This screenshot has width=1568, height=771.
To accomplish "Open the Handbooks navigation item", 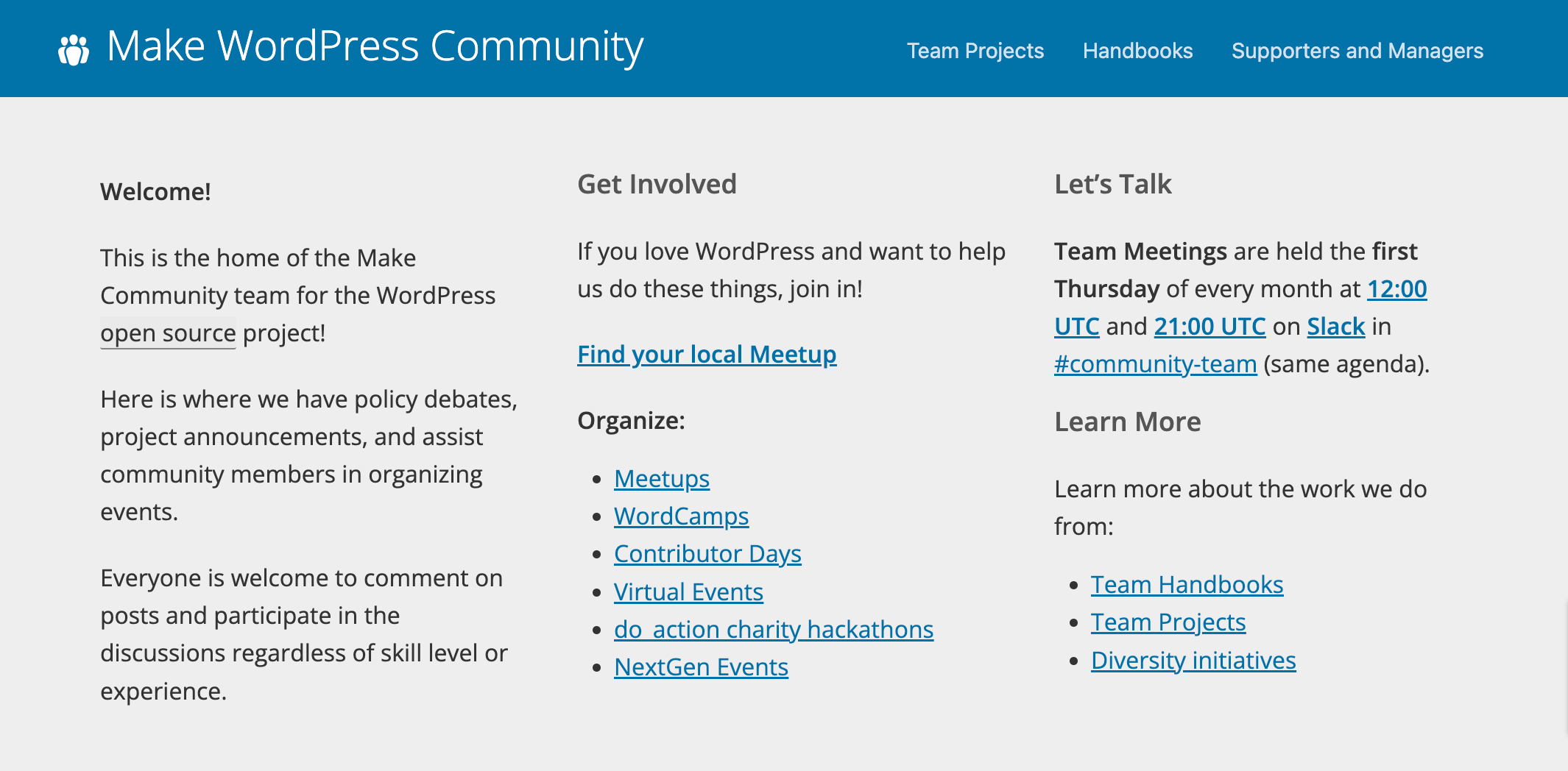I will (1137, 51).
